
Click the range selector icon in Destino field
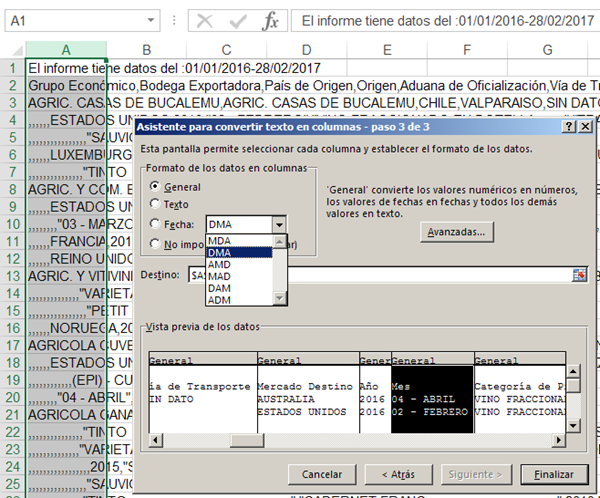click(578, 275)
